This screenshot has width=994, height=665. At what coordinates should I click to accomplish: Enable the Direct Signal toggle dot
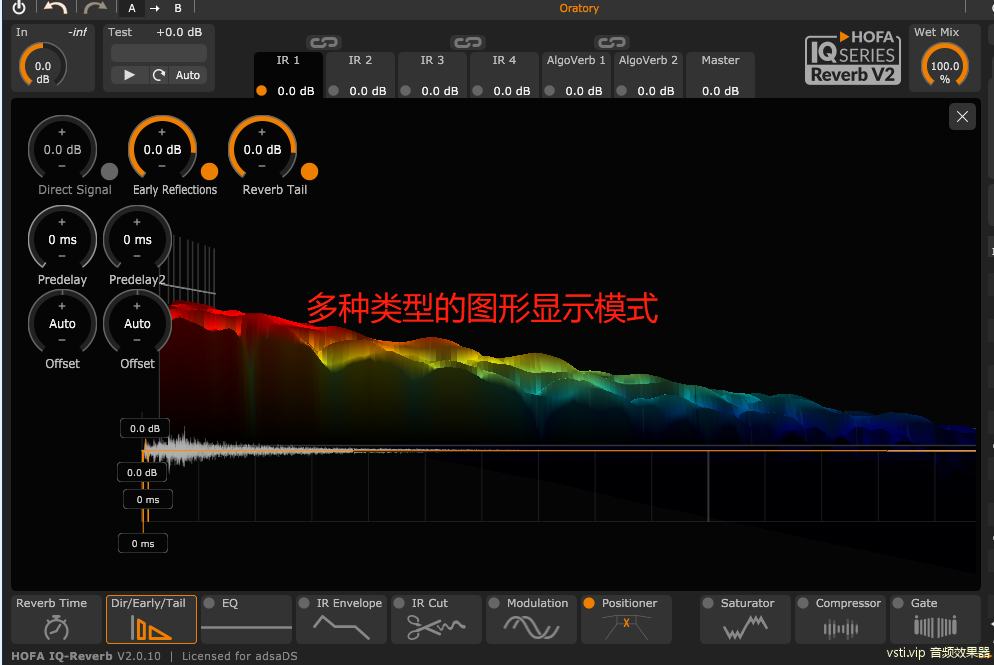tap(110, 172)
